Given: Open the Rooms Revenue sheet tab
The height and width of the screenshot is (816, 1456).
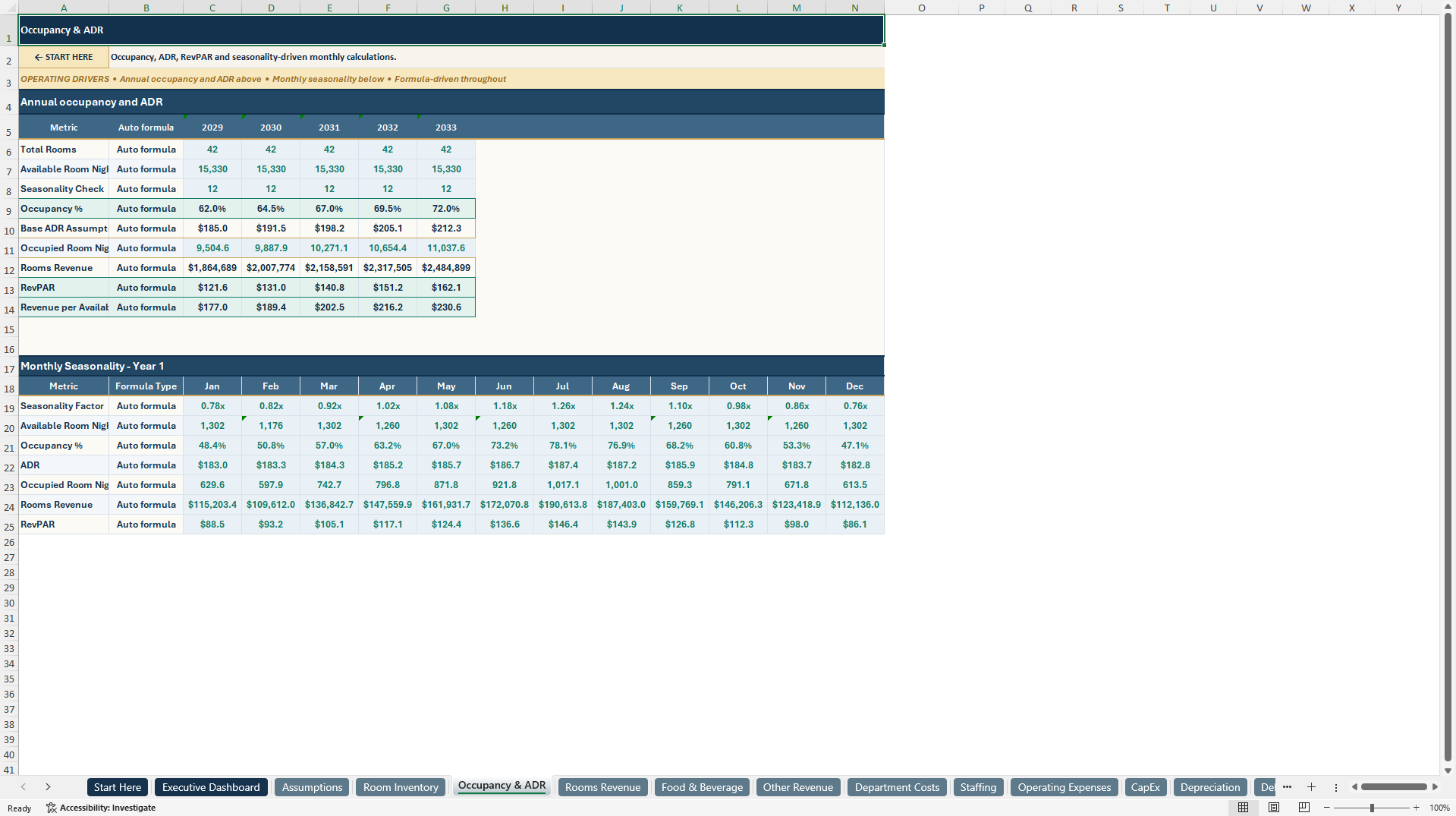Looking at the screenshot, I should point(602,787).
